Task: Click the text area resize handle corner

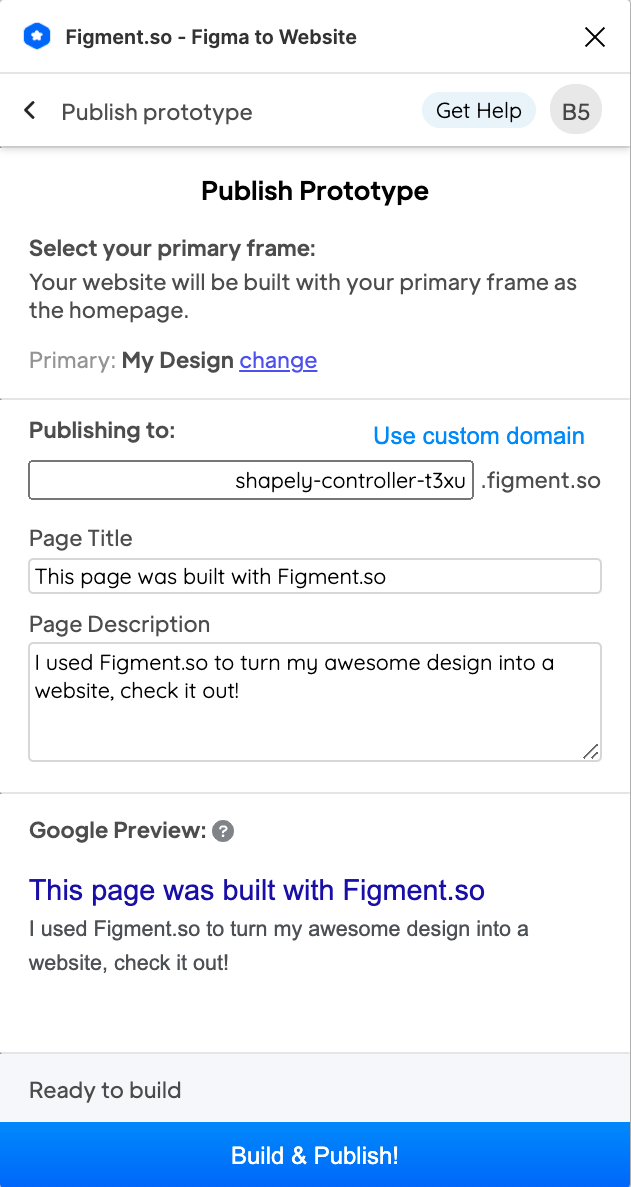Action: click(x=591, y=751)
